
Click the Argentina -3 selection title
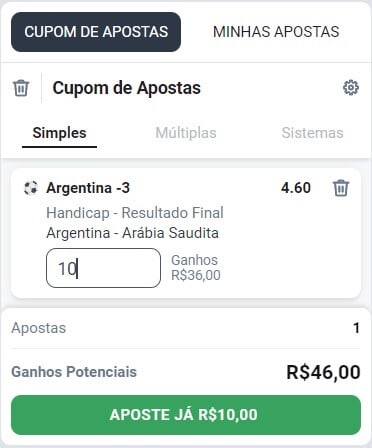point(88,188)
